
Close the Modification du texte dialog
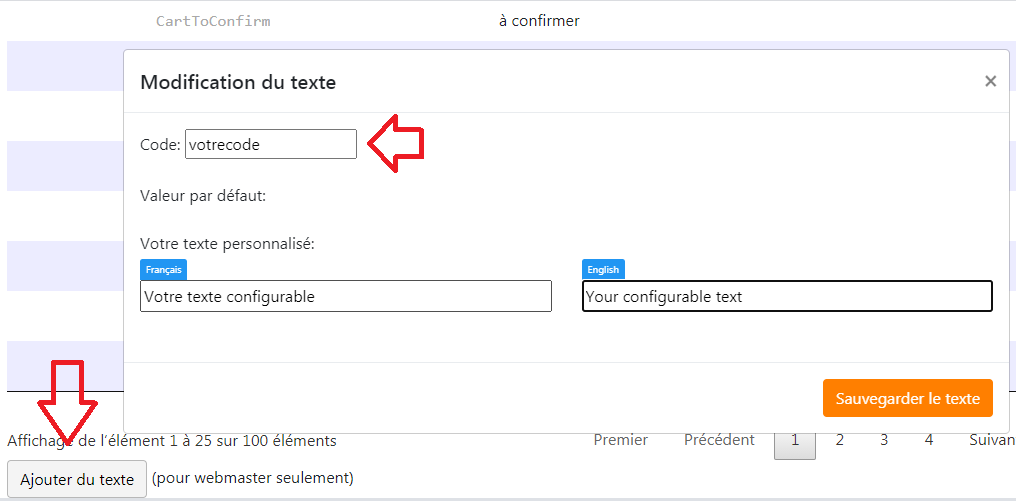pos(990,81)
